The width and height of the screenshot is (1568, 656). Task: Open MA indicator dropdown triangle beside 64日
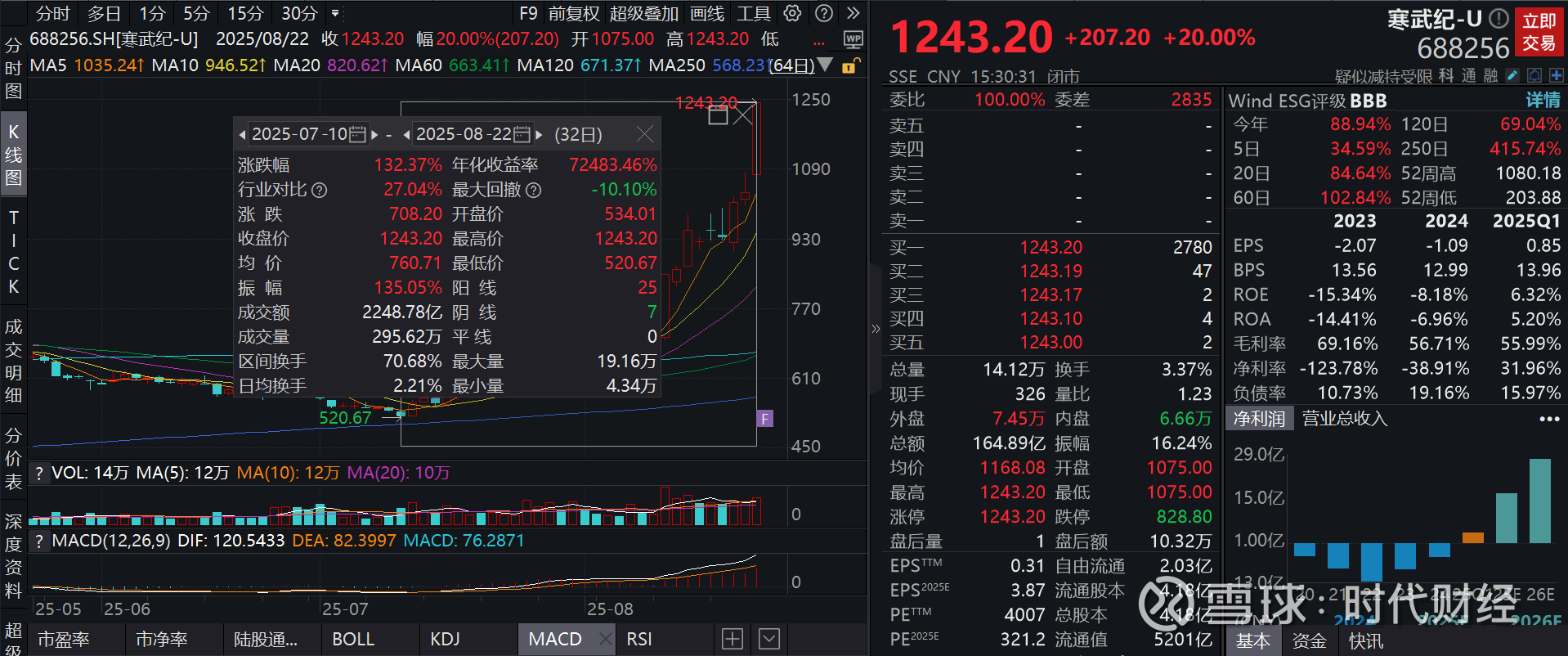click(x=825, y=65)
